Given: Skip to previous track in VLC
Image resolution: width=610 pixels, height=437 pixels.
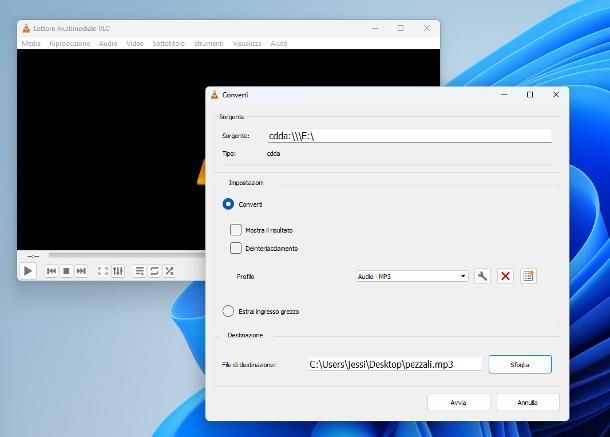Looking at the screenshot, I should click(x=51, y=271).
